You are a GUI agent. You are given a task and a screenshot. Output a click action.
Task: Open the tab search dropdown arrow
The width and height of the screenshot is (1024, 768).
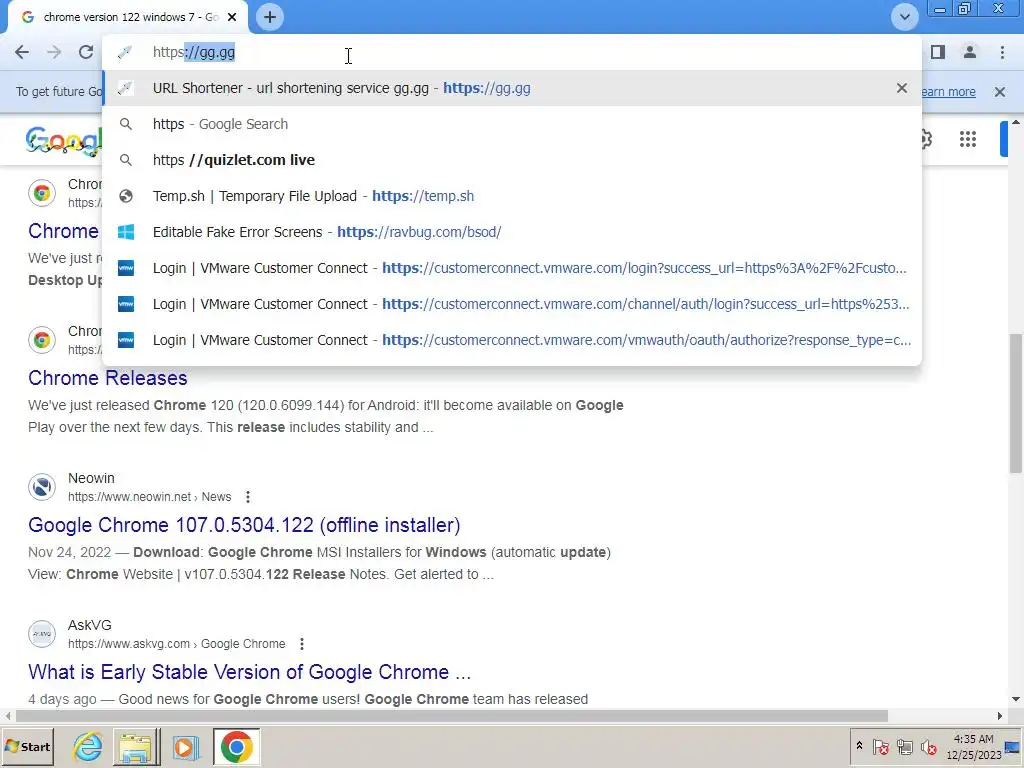(x=904, y=17)
